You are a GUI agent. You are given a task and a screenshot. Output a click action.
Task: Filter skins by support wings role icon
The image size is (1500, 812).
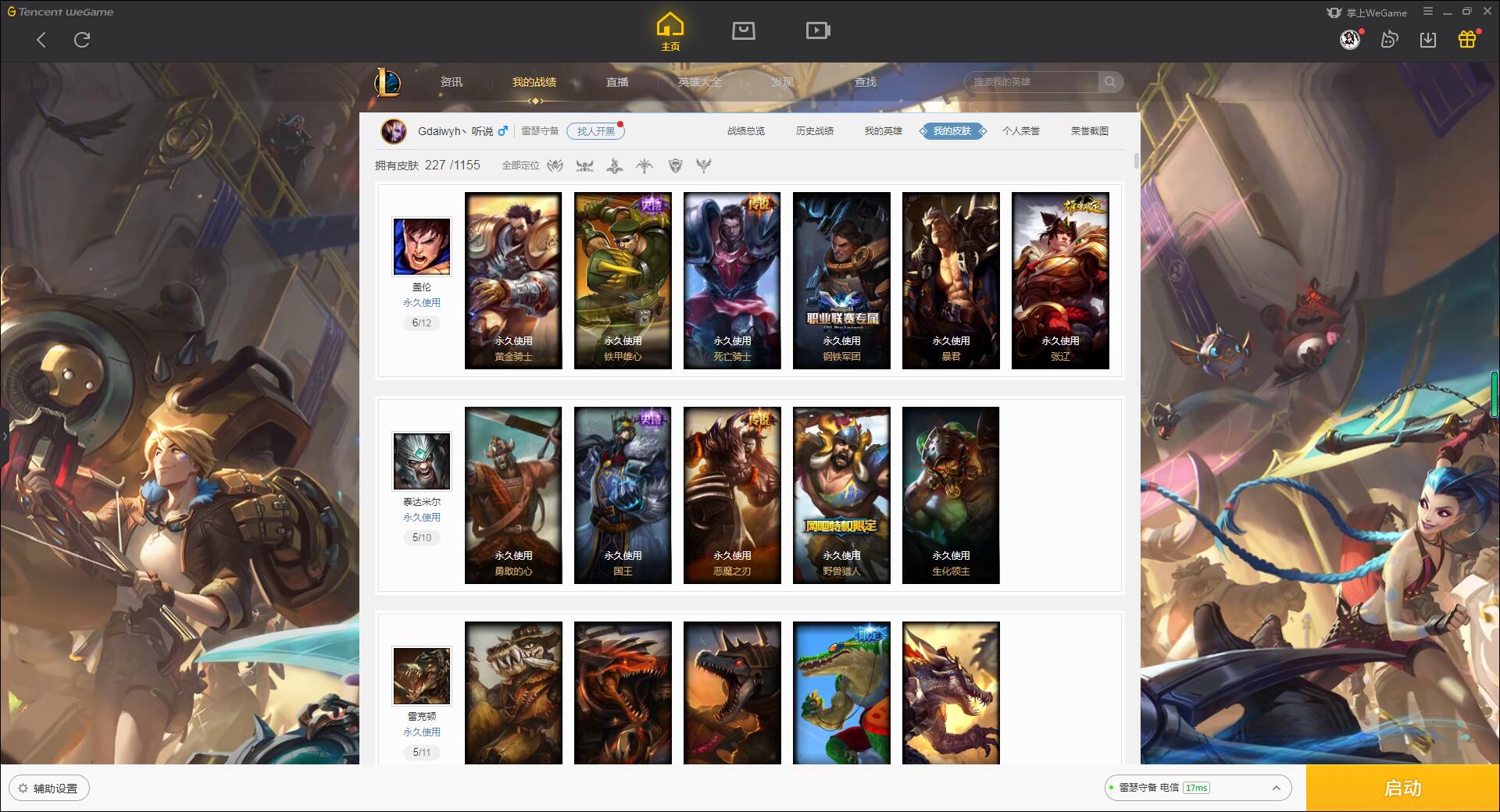pos(704,166)
